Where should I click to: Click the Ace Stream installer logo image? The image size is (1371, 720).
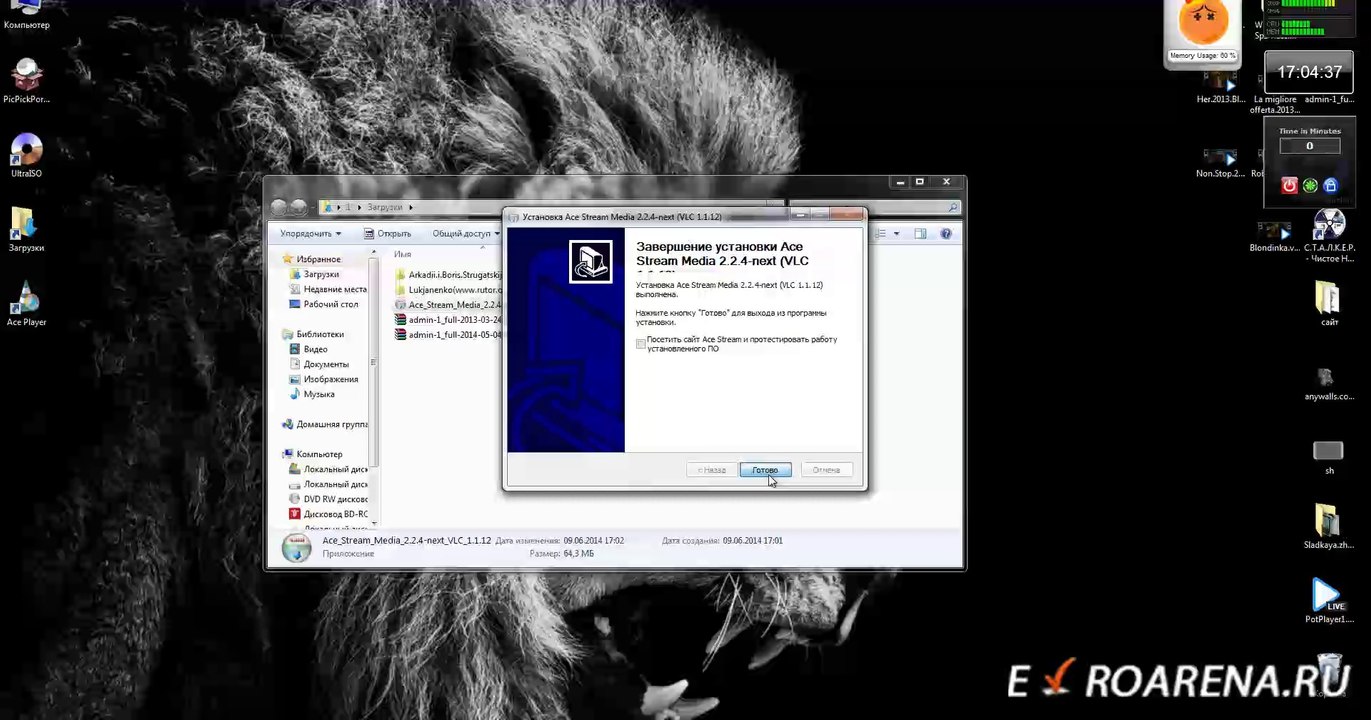point(590,261)
